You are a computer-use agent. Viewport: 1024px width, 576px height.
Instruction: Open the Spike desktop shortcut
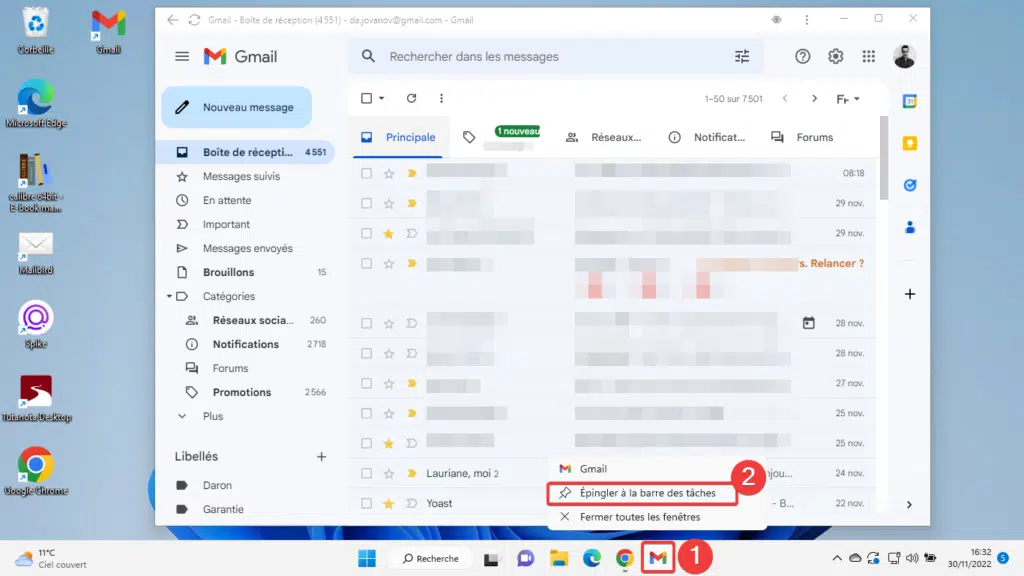[x=36, y=324]
